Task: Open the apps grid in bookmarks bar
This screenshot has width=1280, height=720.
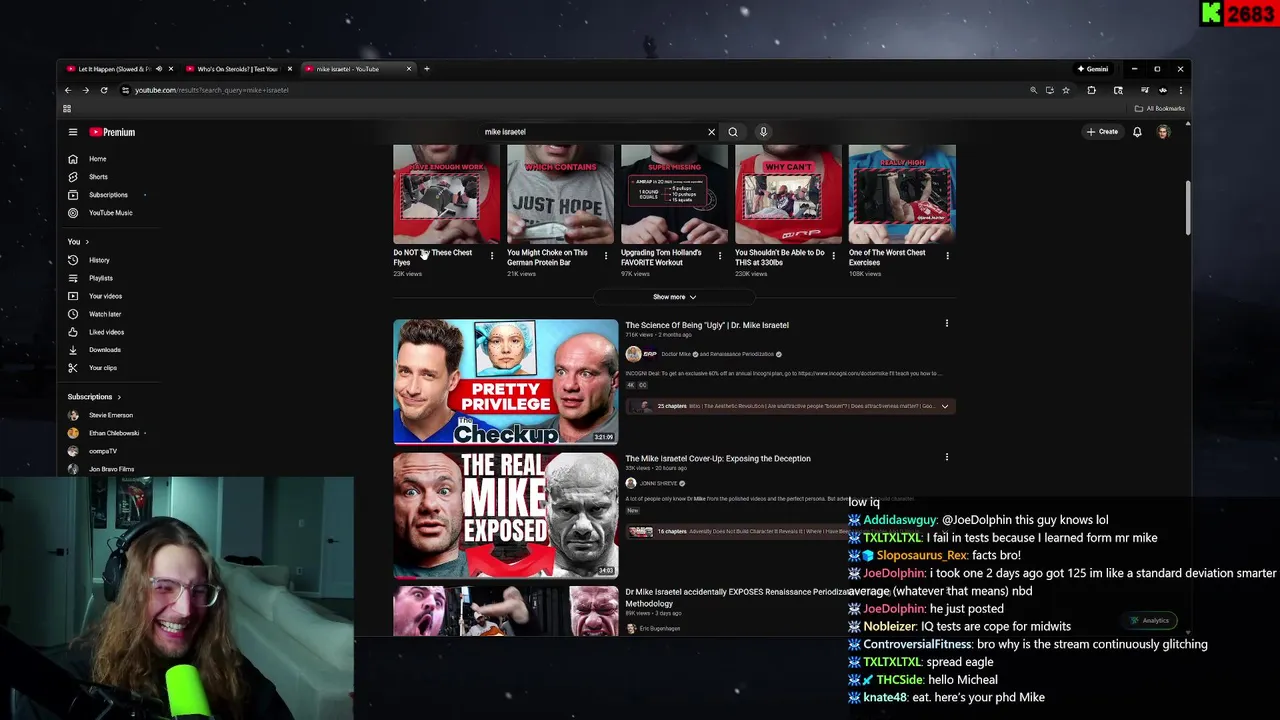Action: click(x=67, y=108)
